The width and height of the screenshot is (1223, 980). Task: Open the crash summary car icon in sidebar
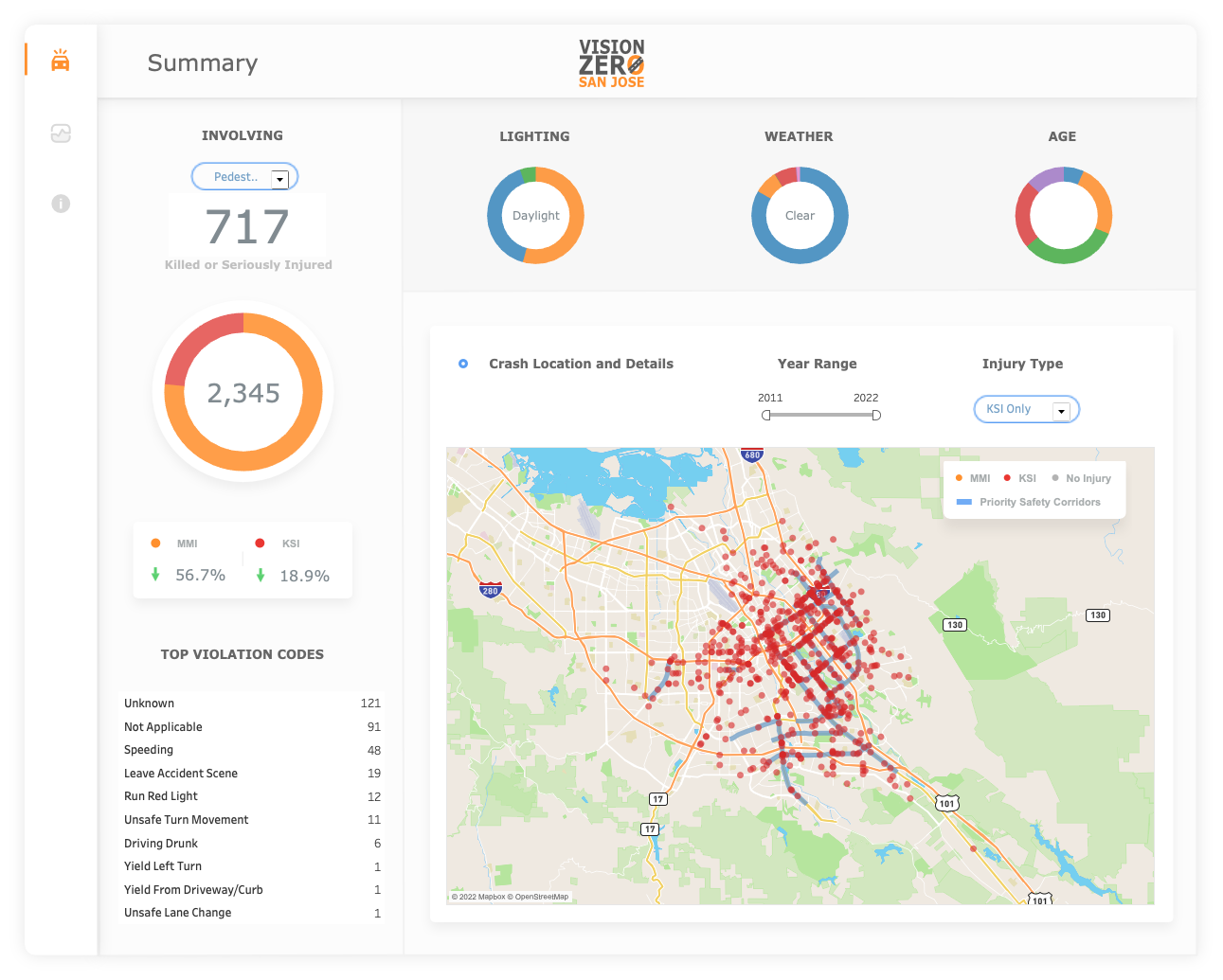tap(61, 60)
